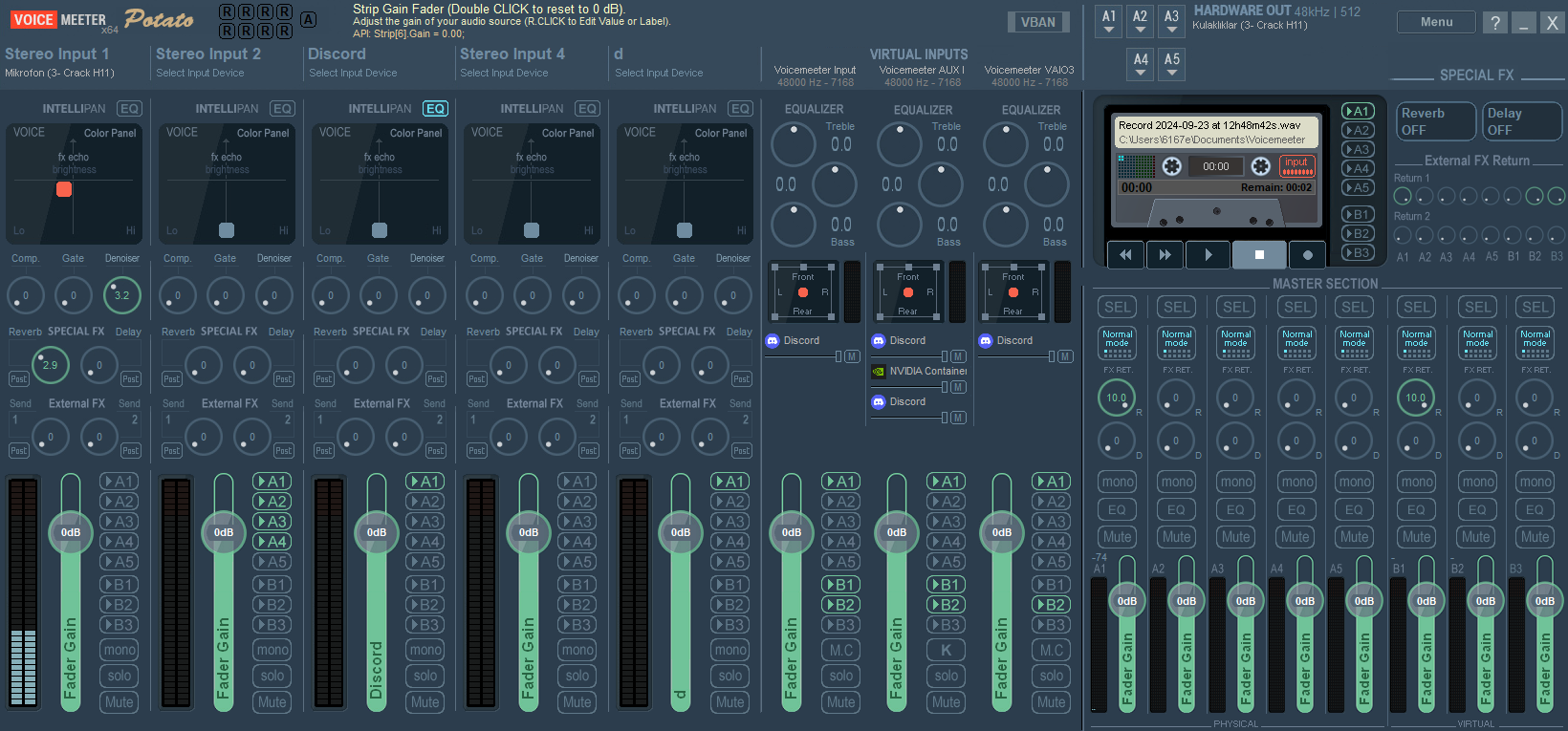
Task: Mute the Stereo Input 1 strip
Action: click(x=120, y=701)
